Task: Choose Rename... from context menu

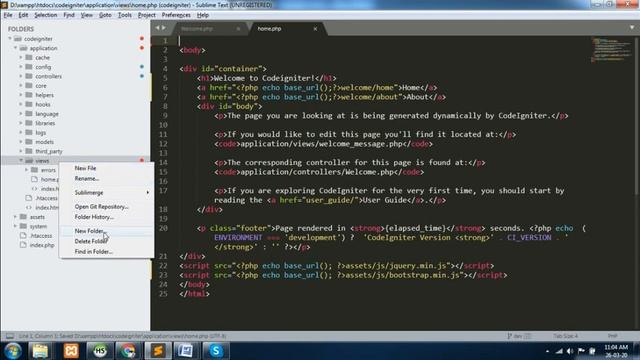Action: click(x=107, y=179)
